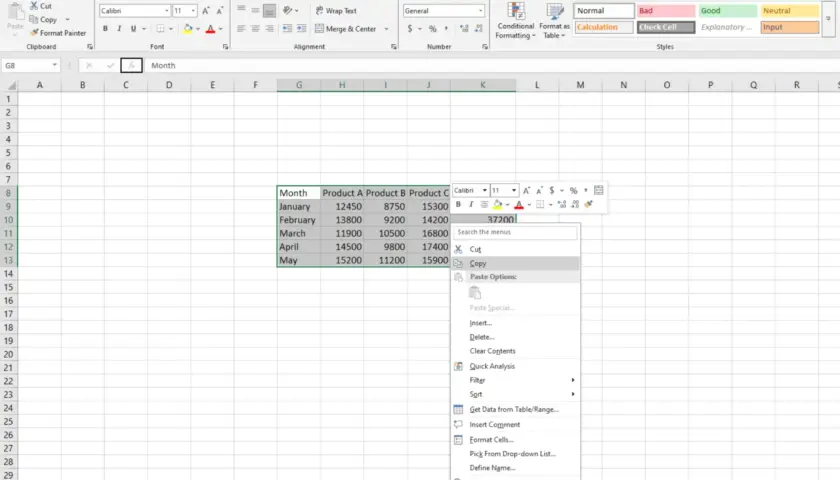Toggle Wrap Text in the ribbon

tap(336, 11)
